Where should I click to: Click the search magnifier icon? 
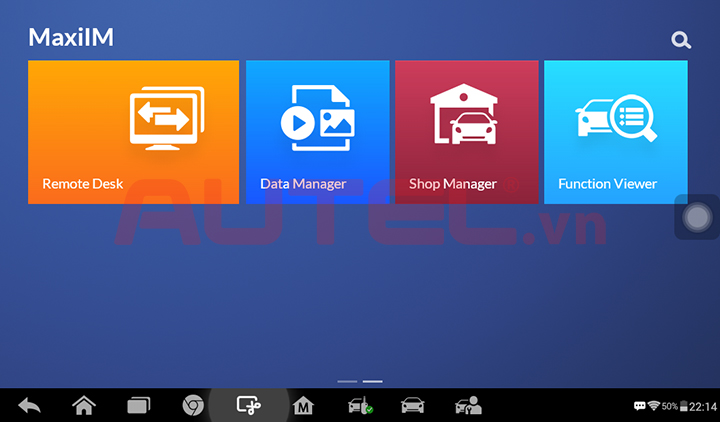[681, 40]
